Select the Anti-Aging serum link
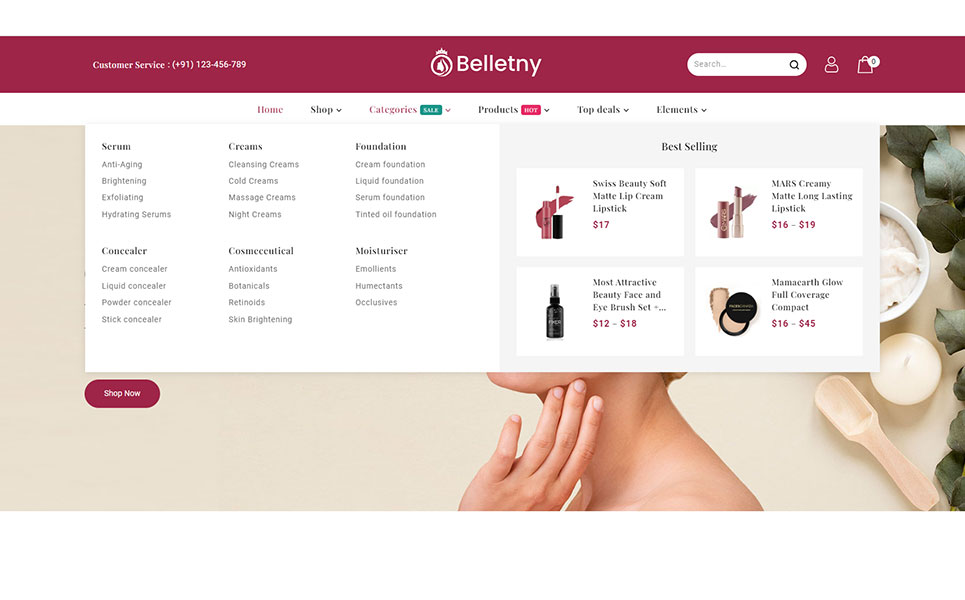The image size is (965, 600). click(122, 164)
